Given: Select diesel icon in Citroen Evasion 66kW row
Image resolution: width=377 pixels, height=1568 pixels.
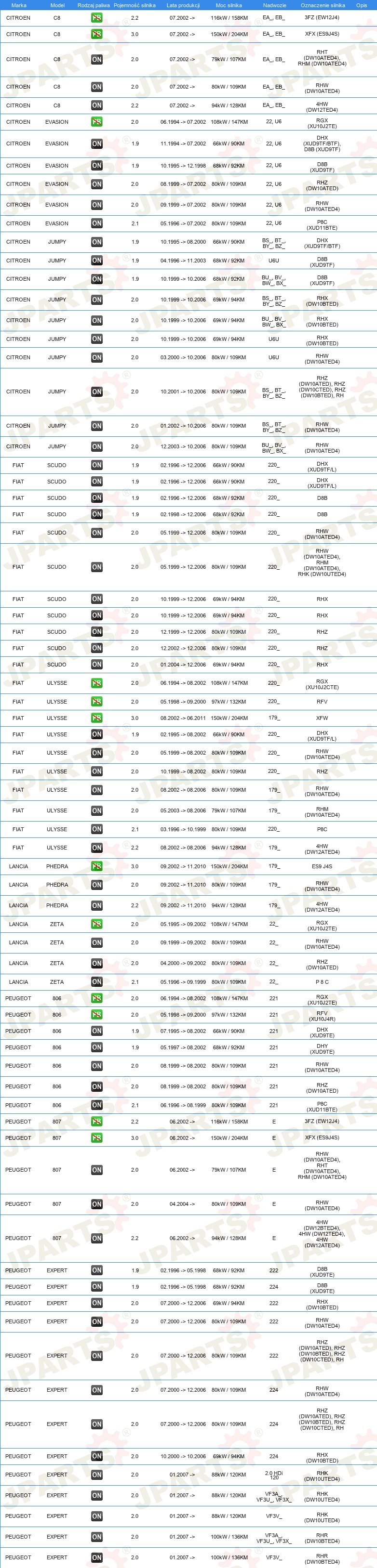Looking at the screenshot, I should coord(96,144).
